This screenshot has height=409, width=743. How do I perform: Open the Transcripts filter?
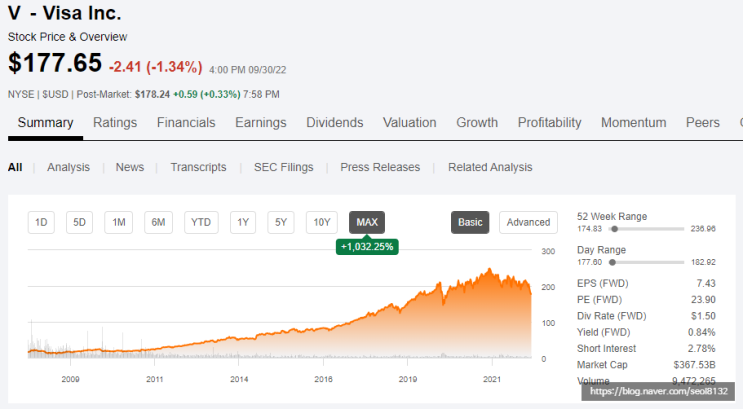[x=198, y=167]
